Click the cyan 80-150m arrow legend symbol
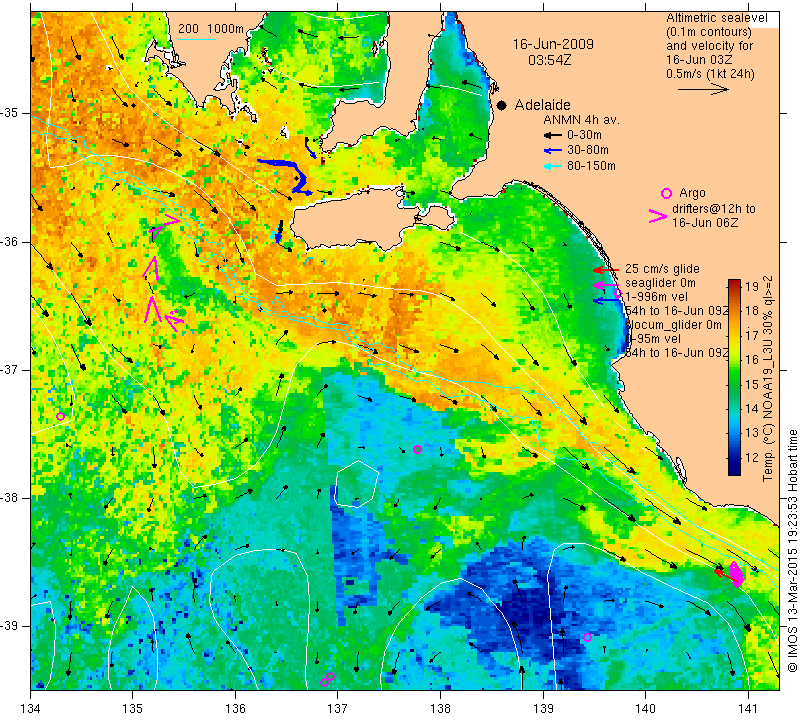The image size is (800, 720). tap(553, 166)
